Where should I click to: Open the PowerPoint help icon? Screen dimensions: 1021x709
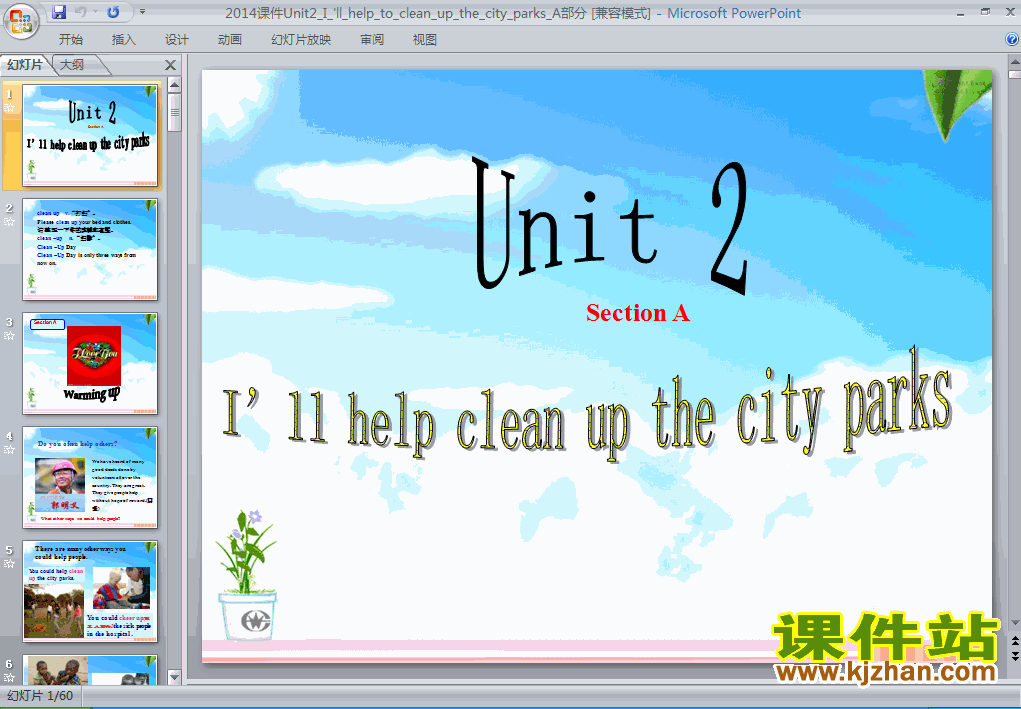point(1011,39)
